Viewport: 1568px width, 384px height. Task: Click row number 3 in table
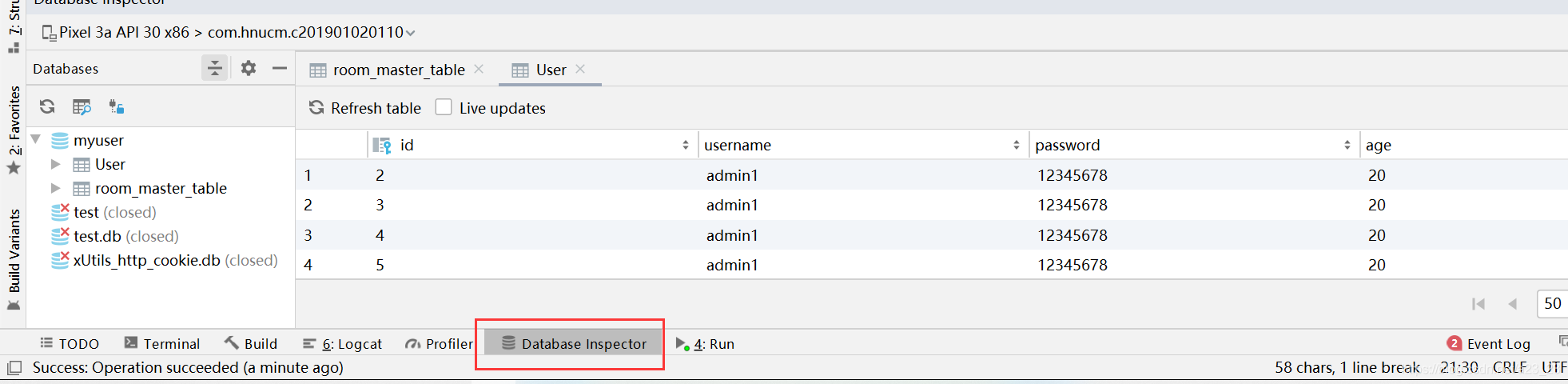point(308,235)
